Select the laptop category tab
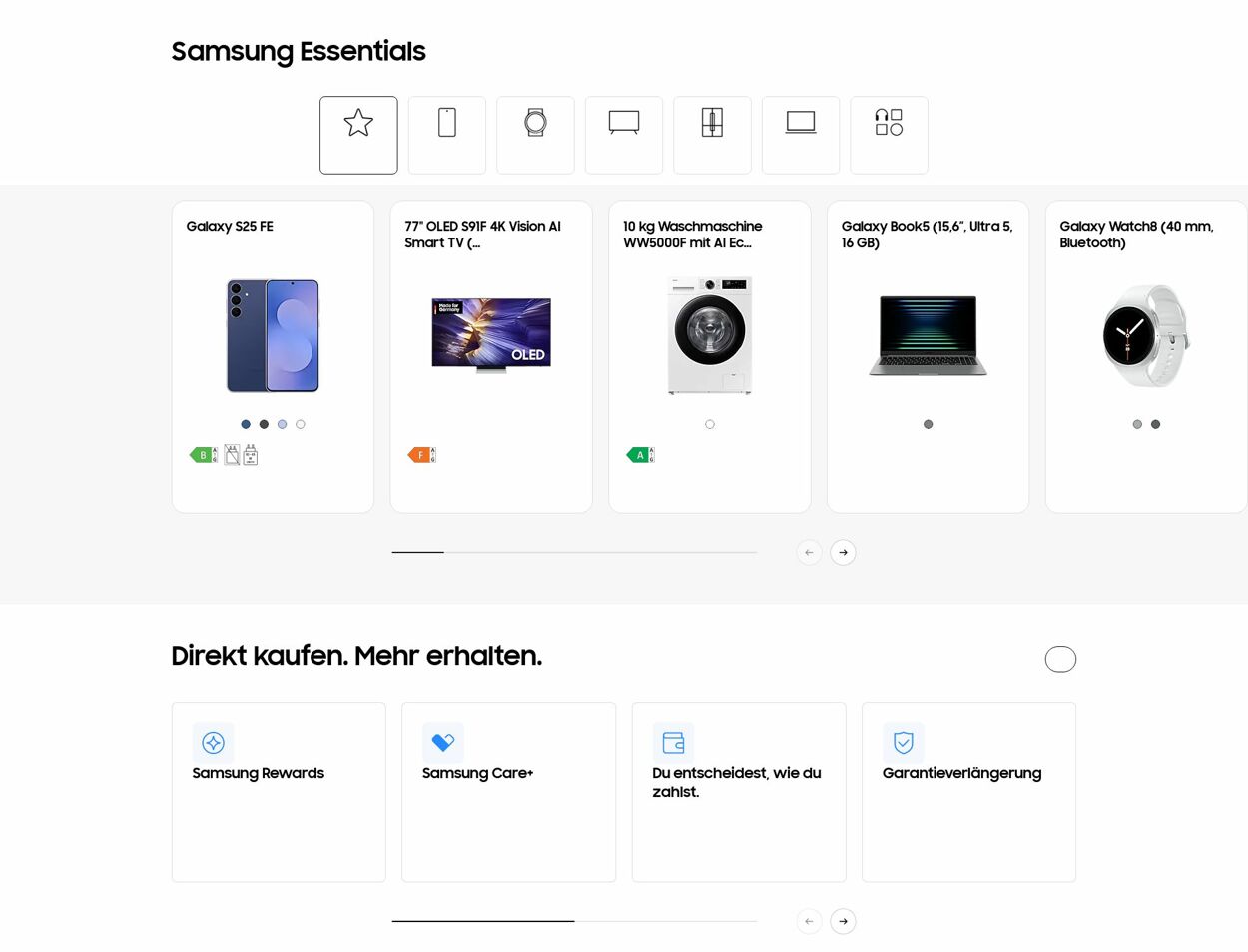The image size is (1248, 952). (801, 135)
